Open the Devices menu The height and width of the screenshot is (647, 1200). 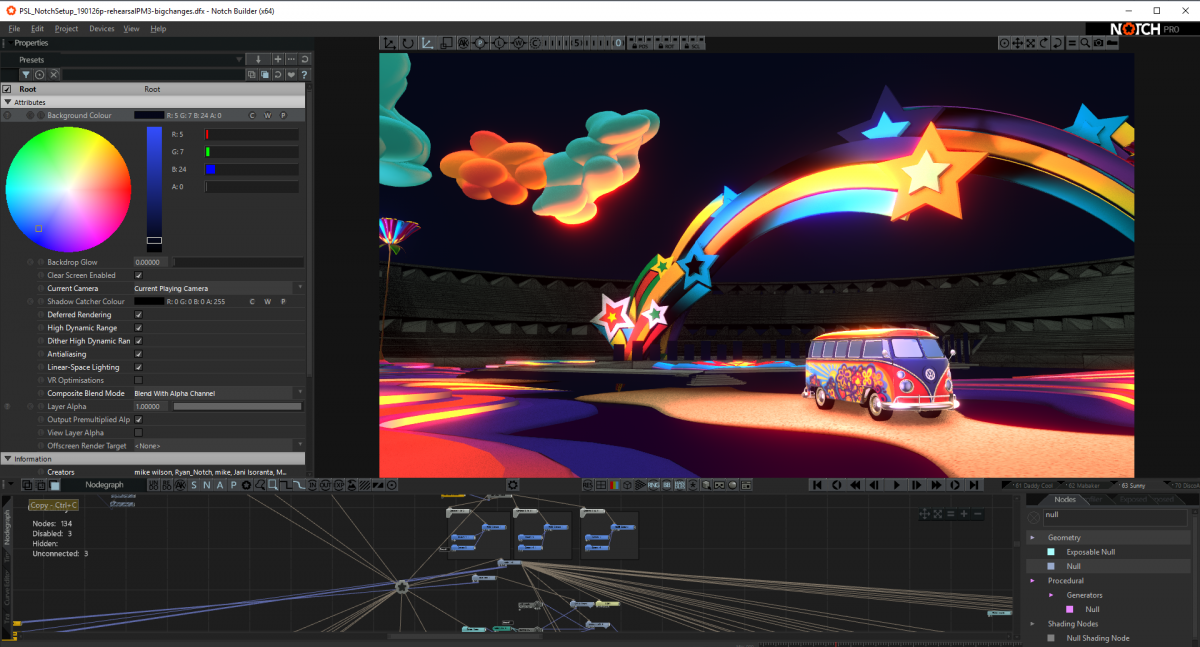click(x=102, y=29)
